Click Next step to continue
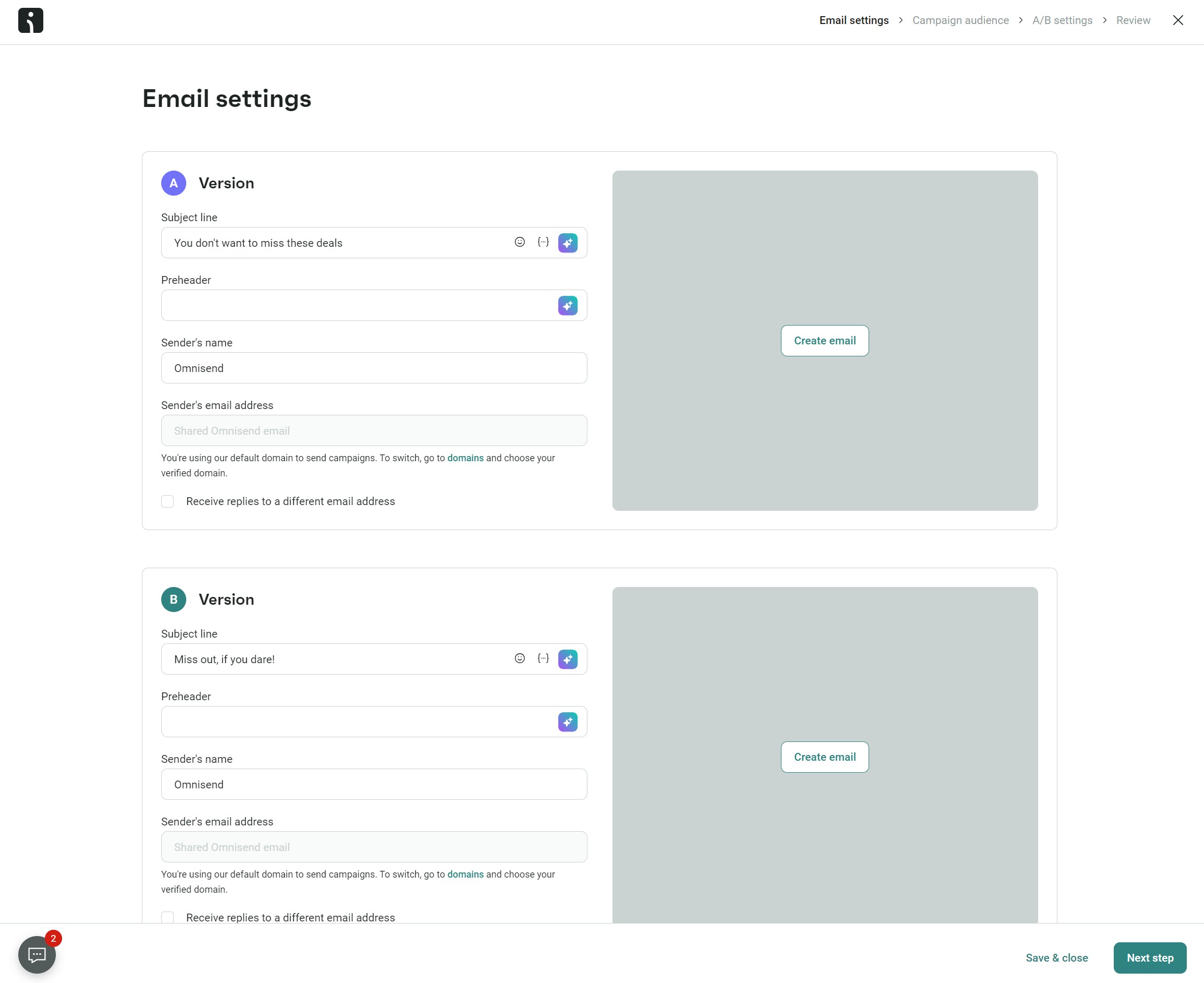 (1149, 957)
